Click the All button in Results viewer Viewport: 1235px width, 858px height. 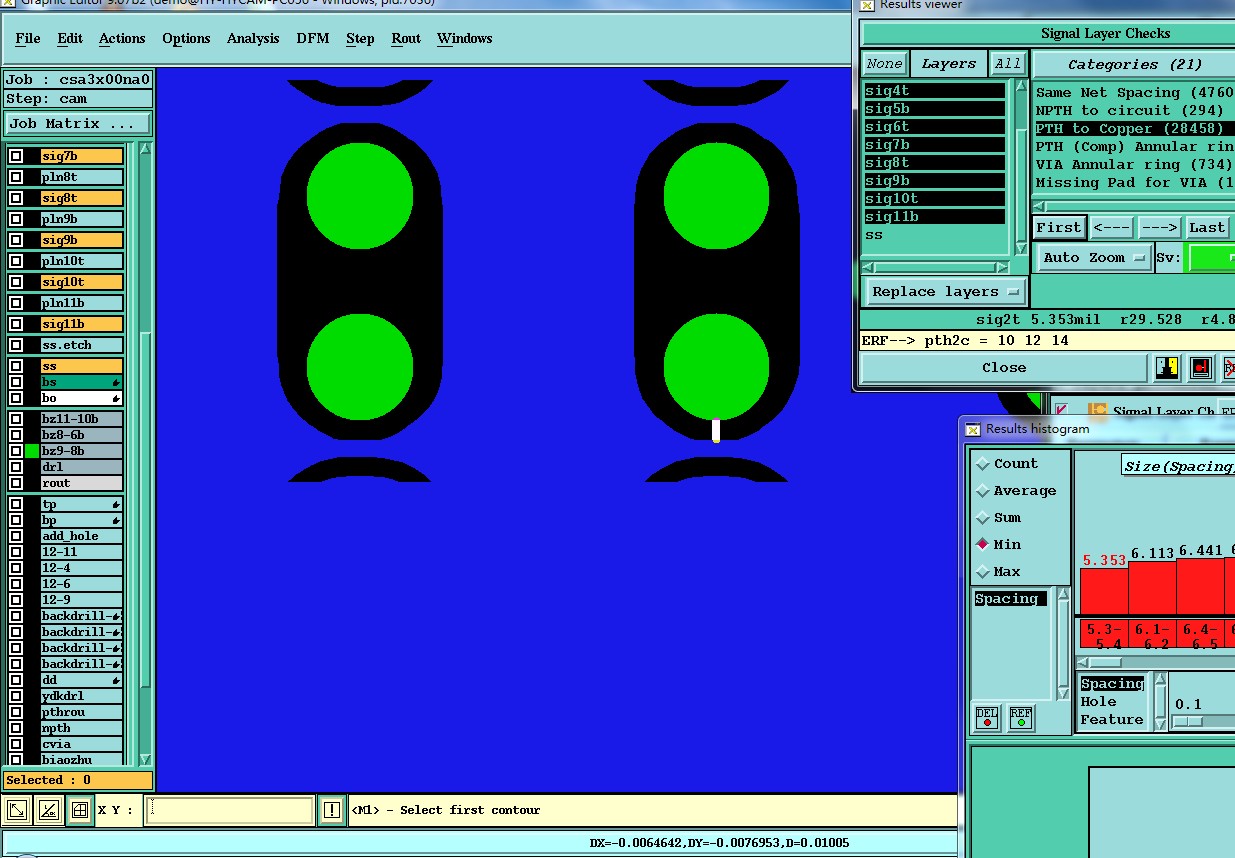pos(1008,64)
